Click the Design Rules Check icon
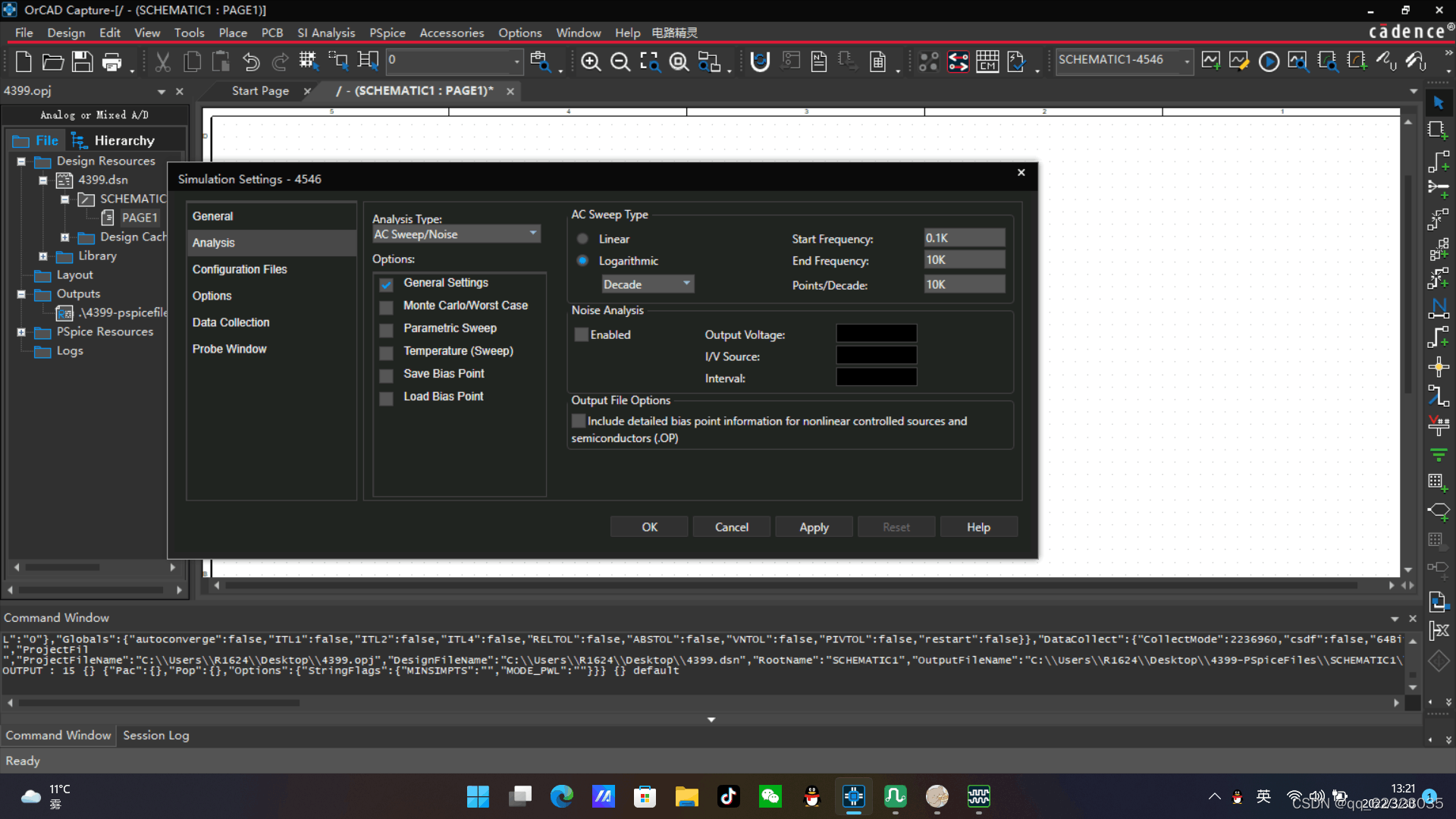 click(1016, 61)
